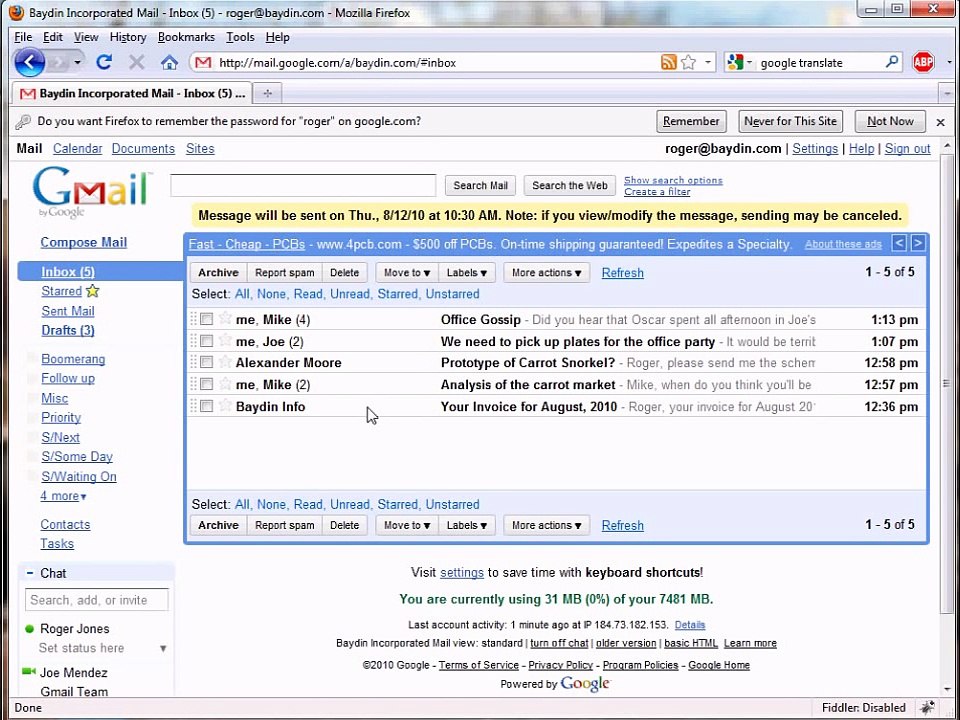Tick the Alexander Moore message checkbox
This screenshot has width=960, height=720.
206,362
